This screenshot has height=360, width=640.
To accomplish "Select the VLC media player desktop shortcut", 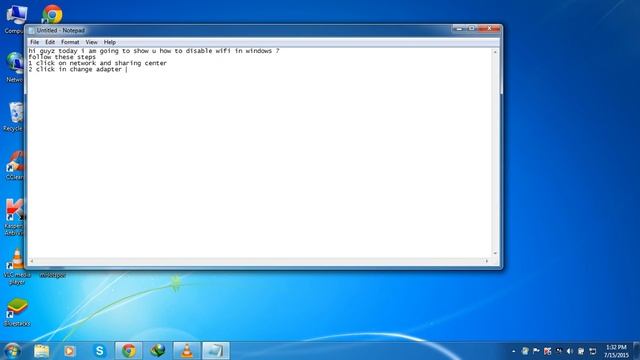I will pos(16,267).
